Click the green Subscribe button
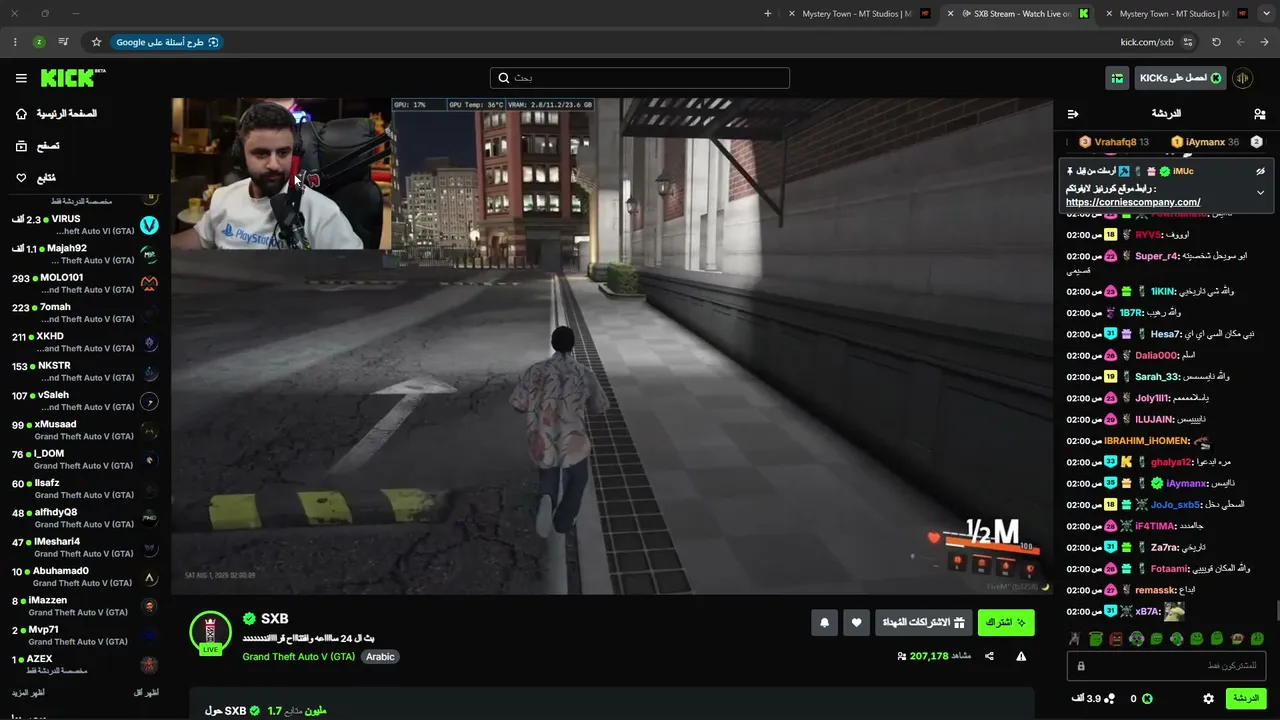 pyautogui.click(x=1006, y=622)
